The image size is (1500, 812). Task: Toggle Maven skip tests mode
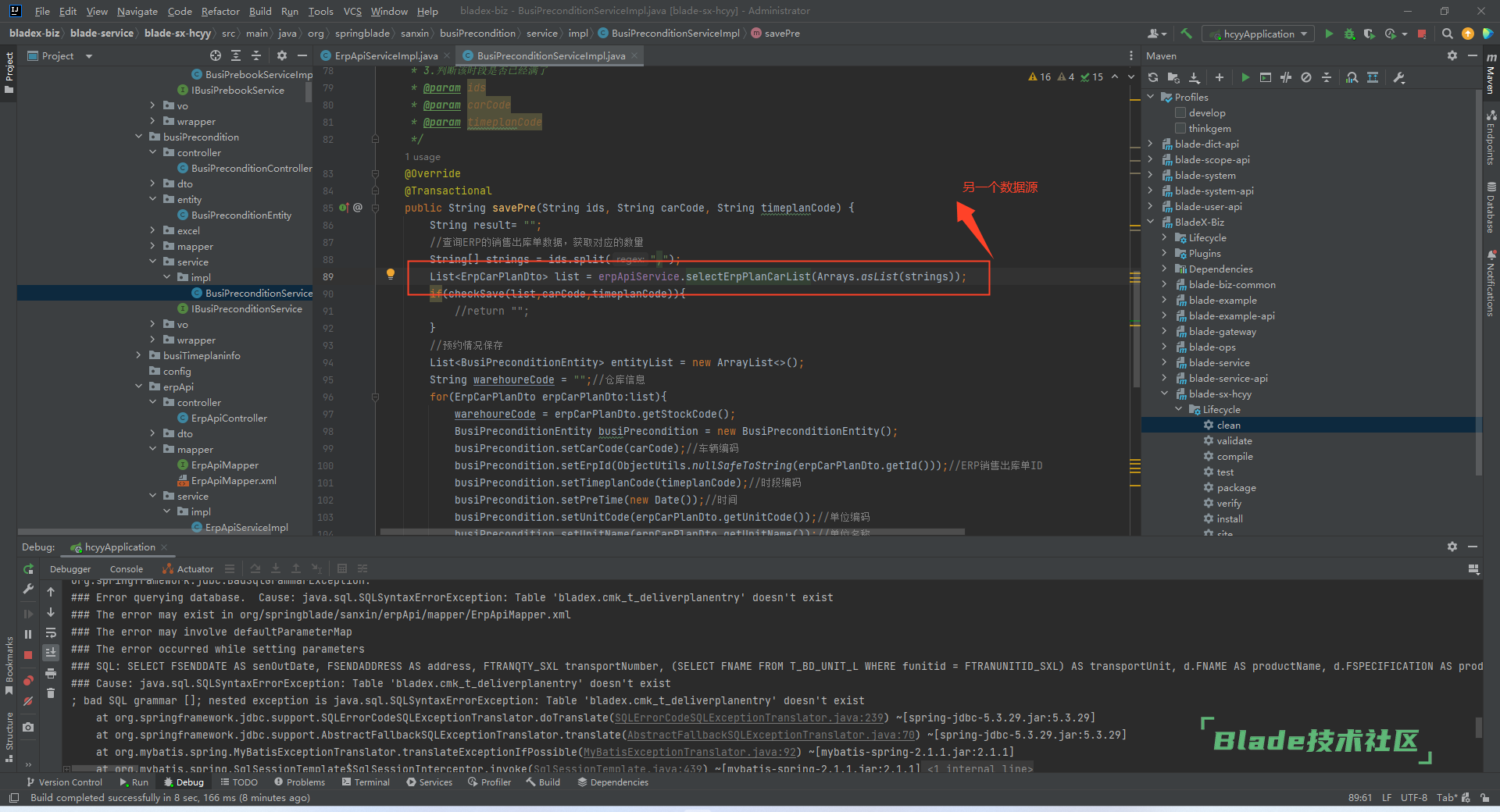tap(1306, 77)
